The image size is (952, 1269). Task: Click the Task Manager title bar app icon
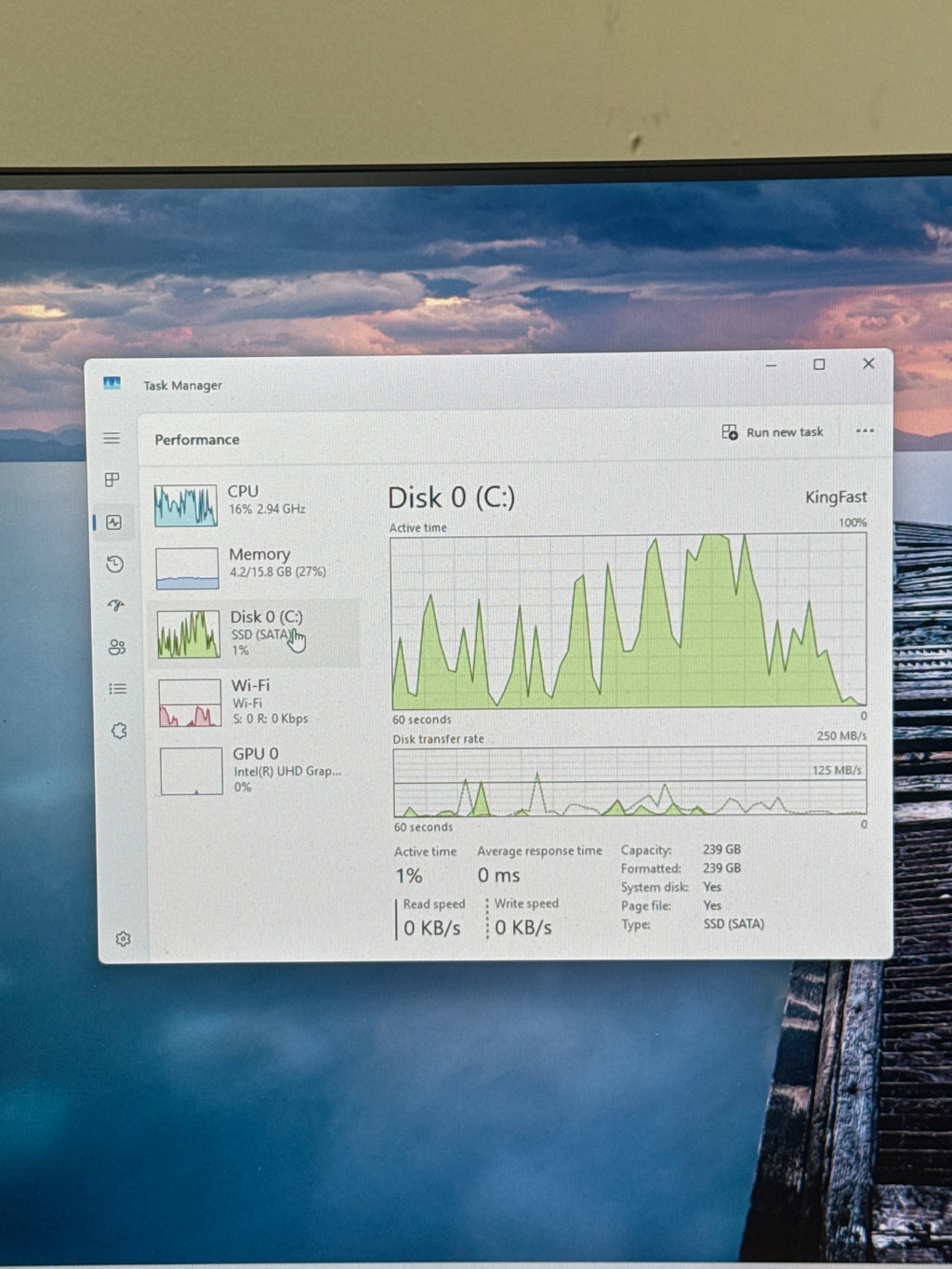[112, 383]
